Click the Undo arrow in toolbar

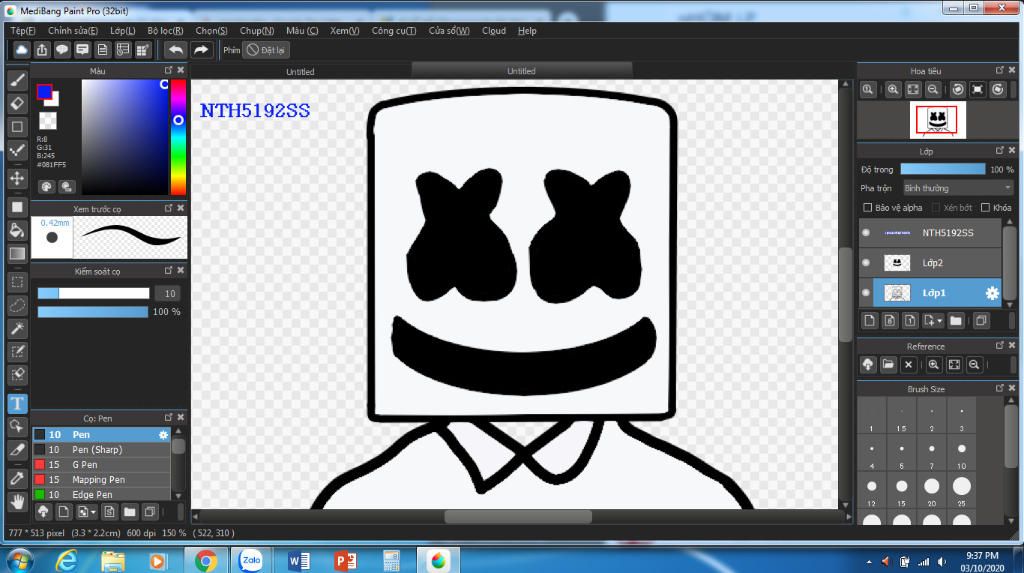175,50
